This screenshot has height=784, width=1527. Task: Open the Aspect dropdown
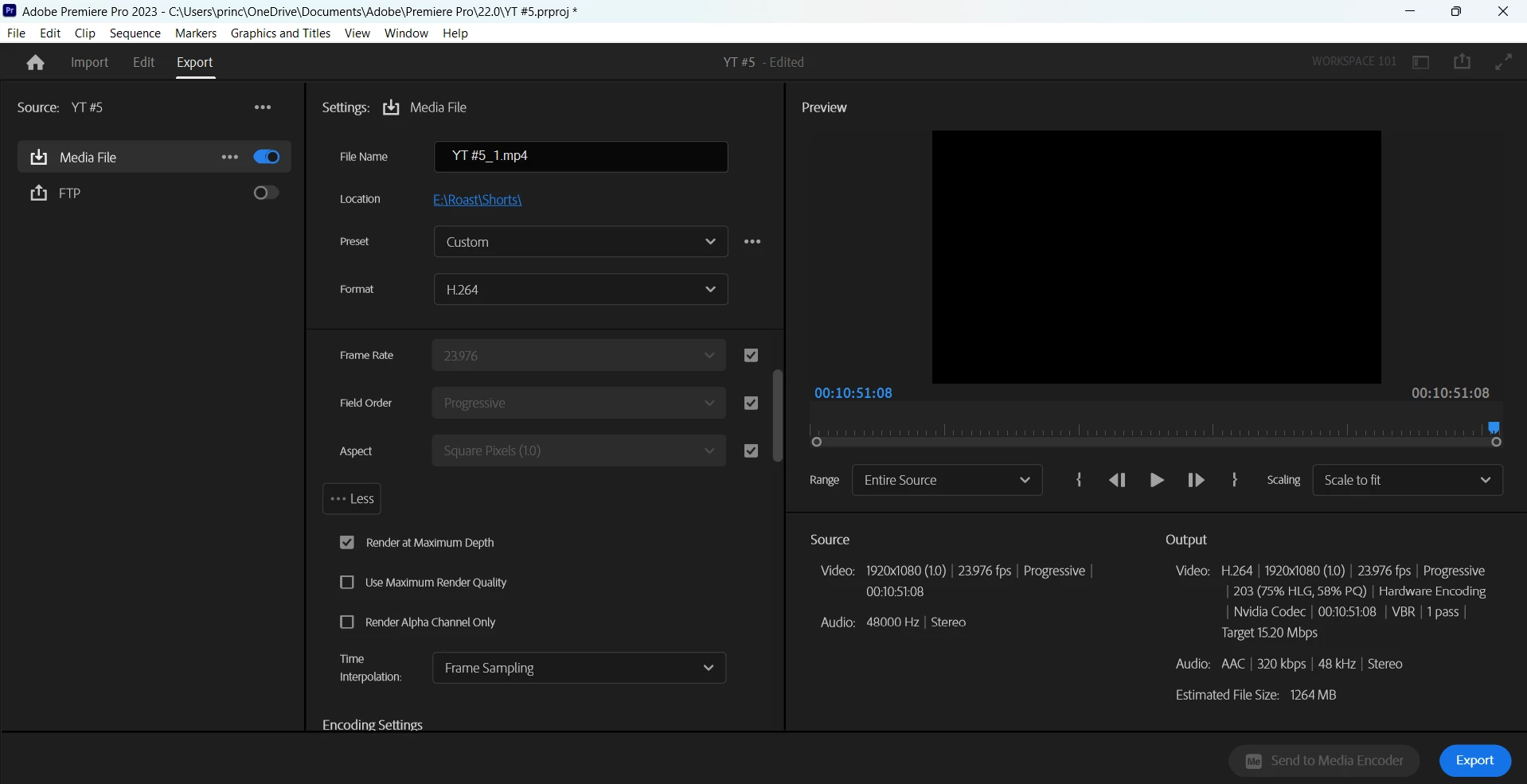click(x=579, y=451)
